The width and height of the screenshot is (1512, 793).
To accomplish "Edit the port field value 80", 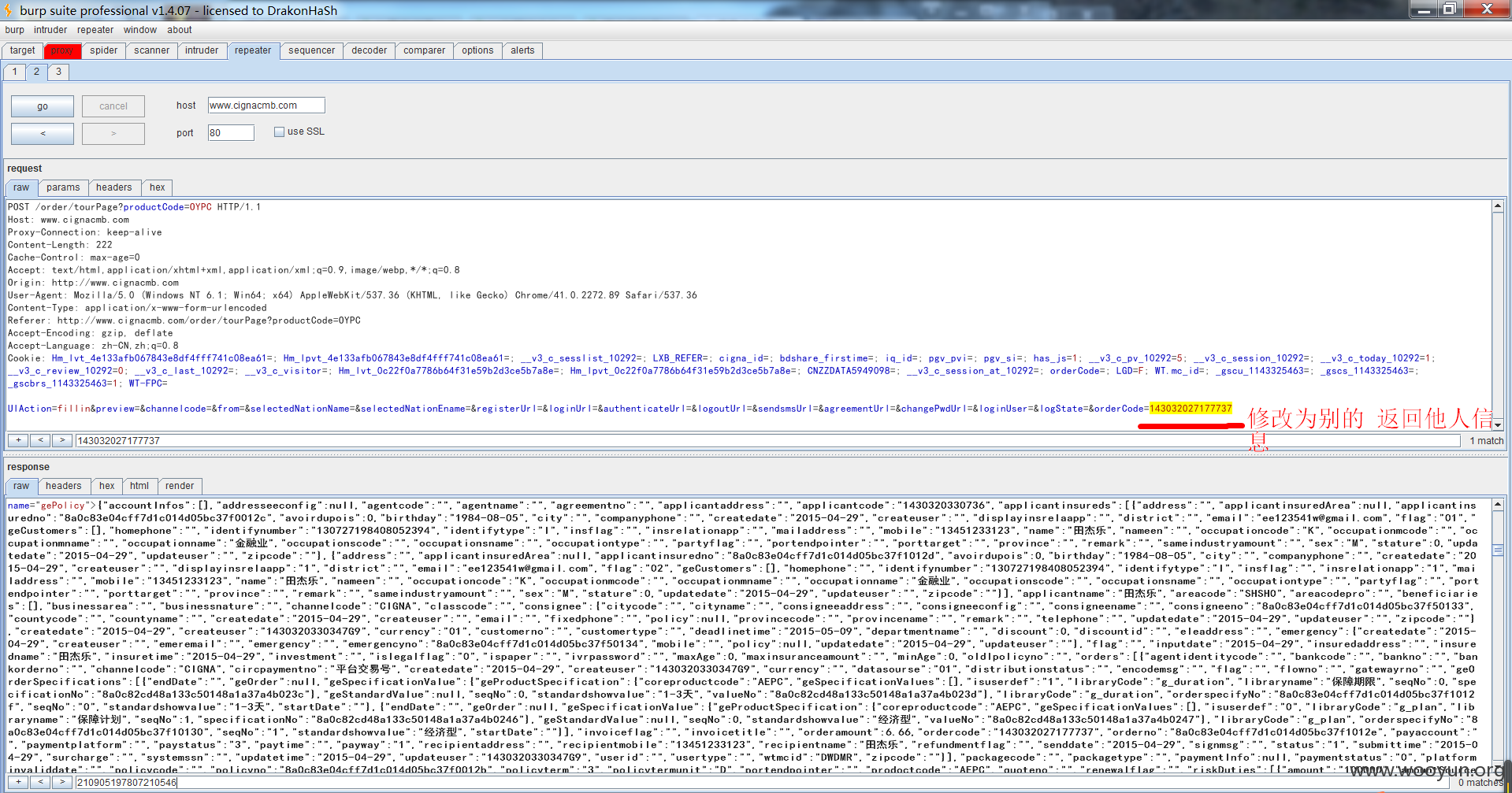I will pyautogui.click(x=231, y=133).
